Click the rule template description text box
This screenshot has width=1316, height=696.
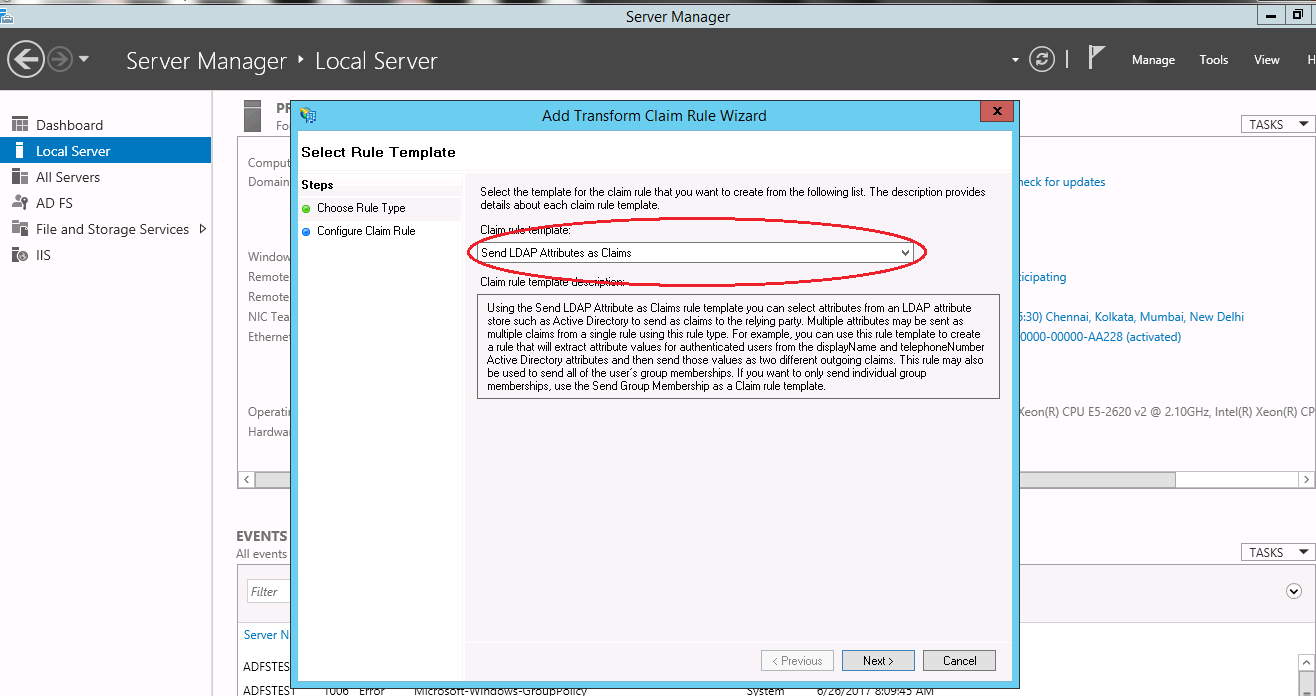click(738, 345)
